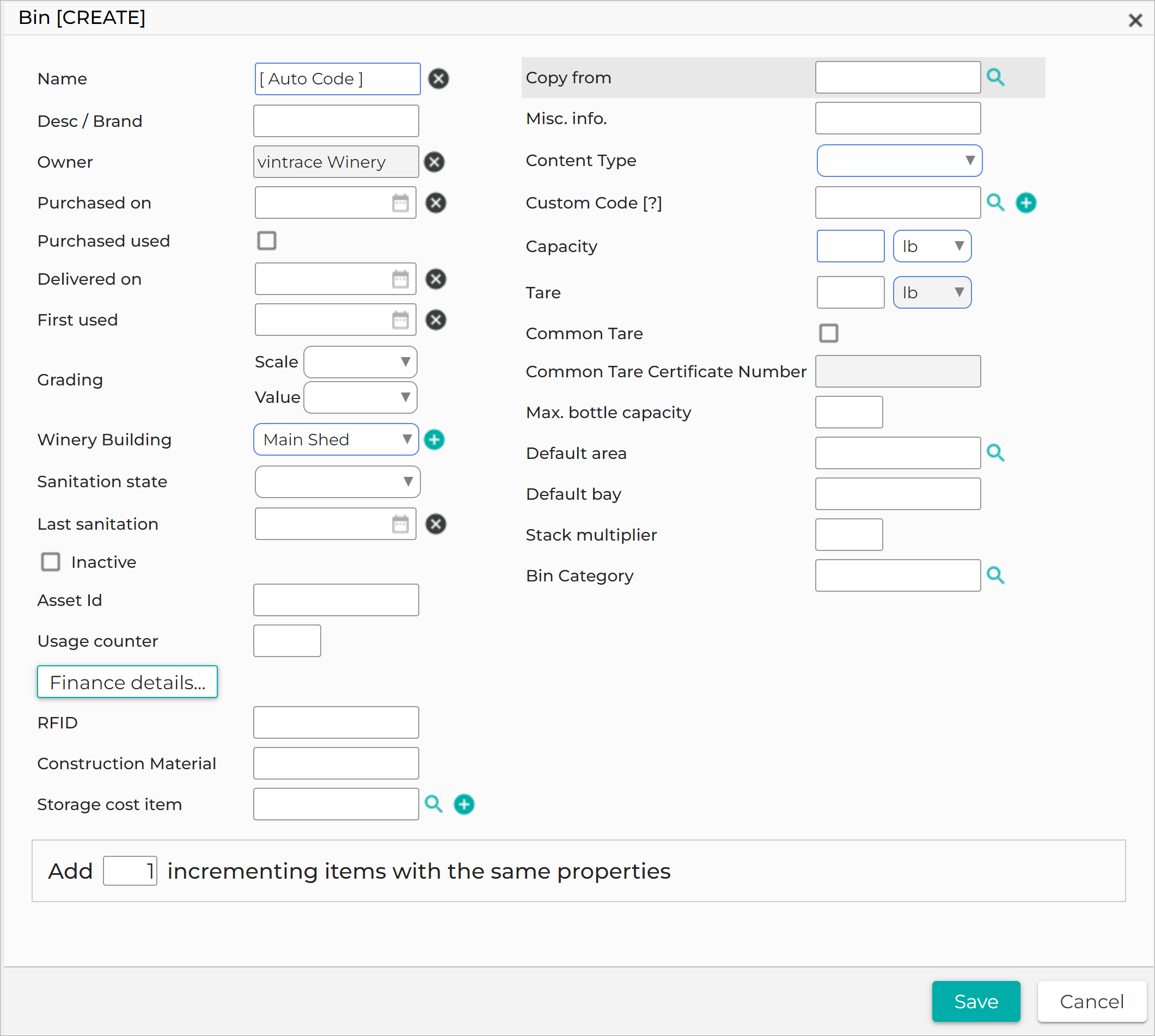This screenshot has width=1155, height=1036.
Task: Open calendar for Last sanitation date
Action: [x=400, y=524]
